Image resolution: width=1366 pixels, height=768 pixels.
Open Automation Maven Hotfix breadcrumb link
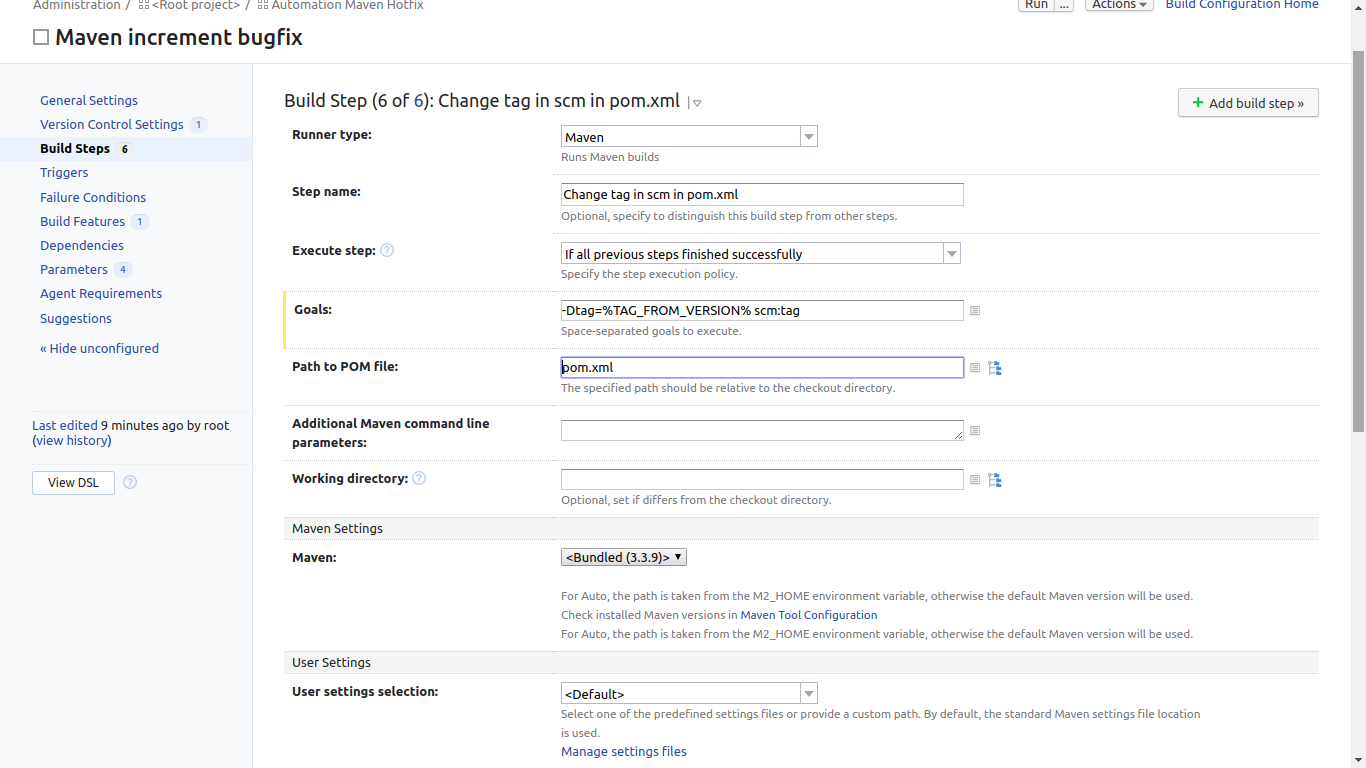347,5
